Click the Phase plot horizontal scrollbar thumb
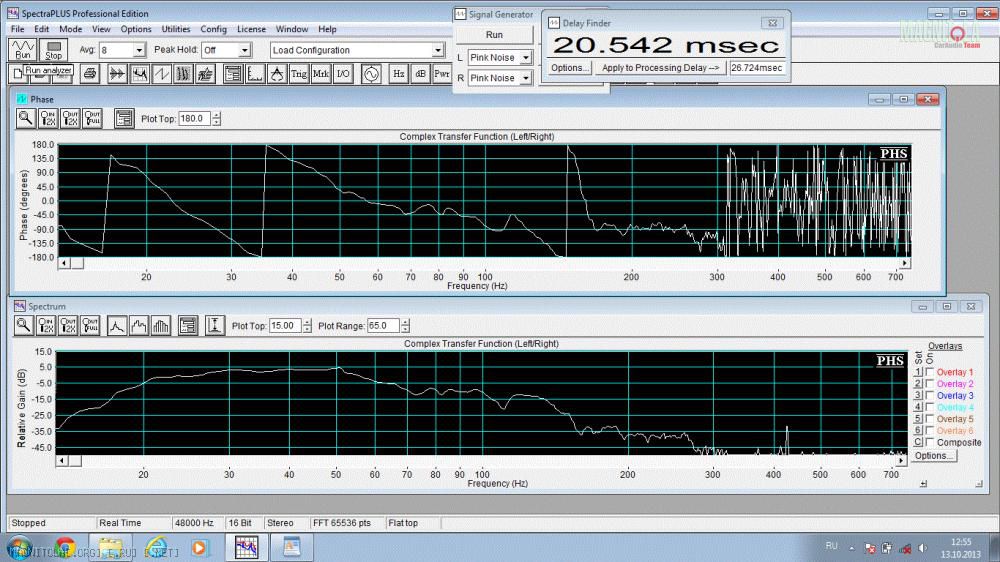 [x=77, y=263]
